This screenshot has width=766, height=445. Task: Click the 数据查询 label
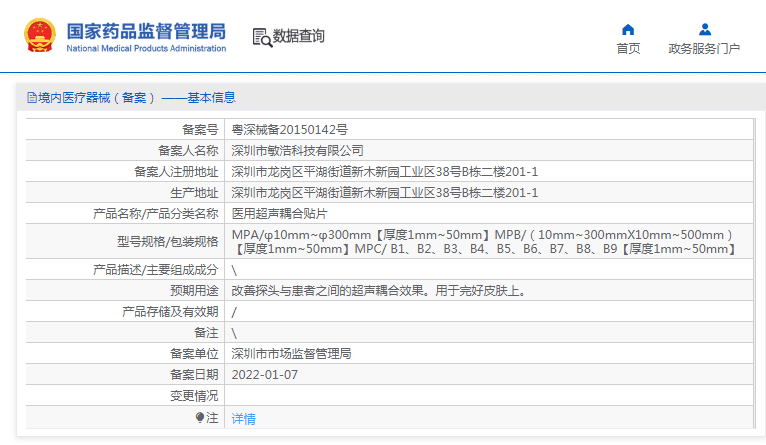click(298, 36)
